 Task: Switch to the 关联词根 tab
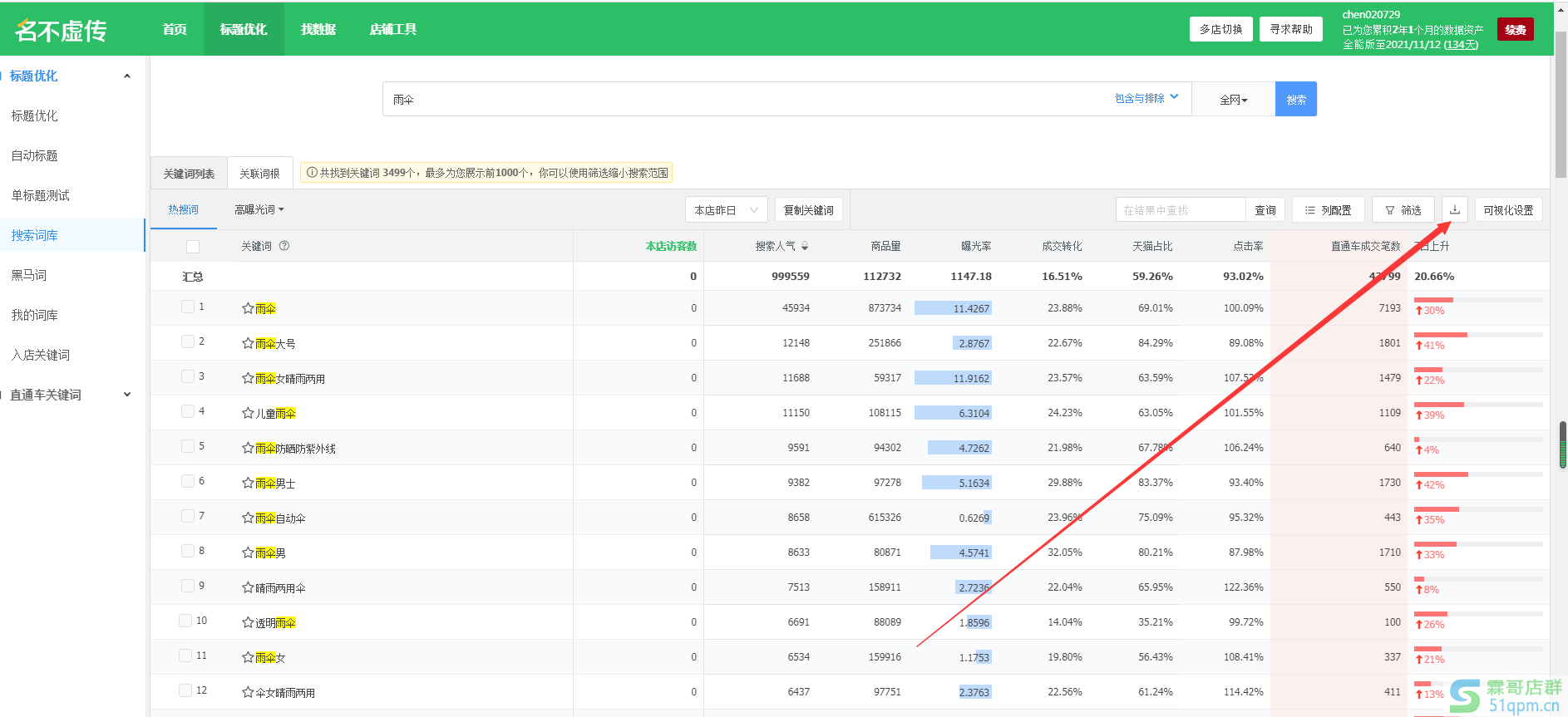click(x=259, y=174)
